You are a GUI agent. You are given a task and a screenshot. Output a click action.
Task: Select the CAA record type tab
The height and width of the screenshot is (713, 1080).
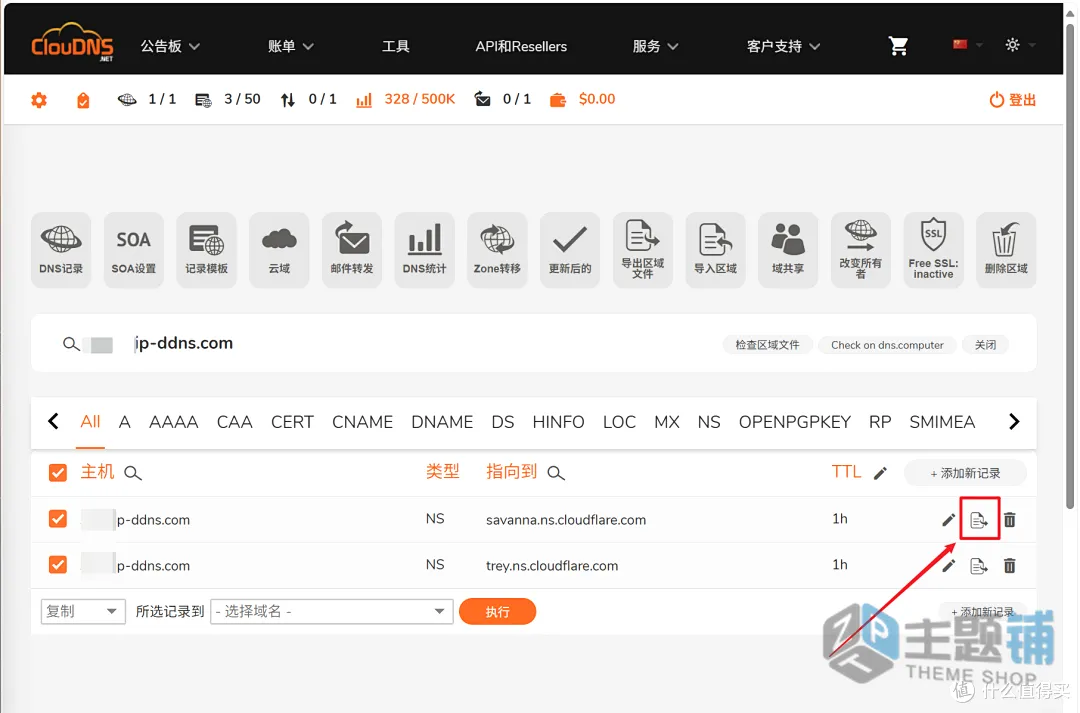click(234, 422)
